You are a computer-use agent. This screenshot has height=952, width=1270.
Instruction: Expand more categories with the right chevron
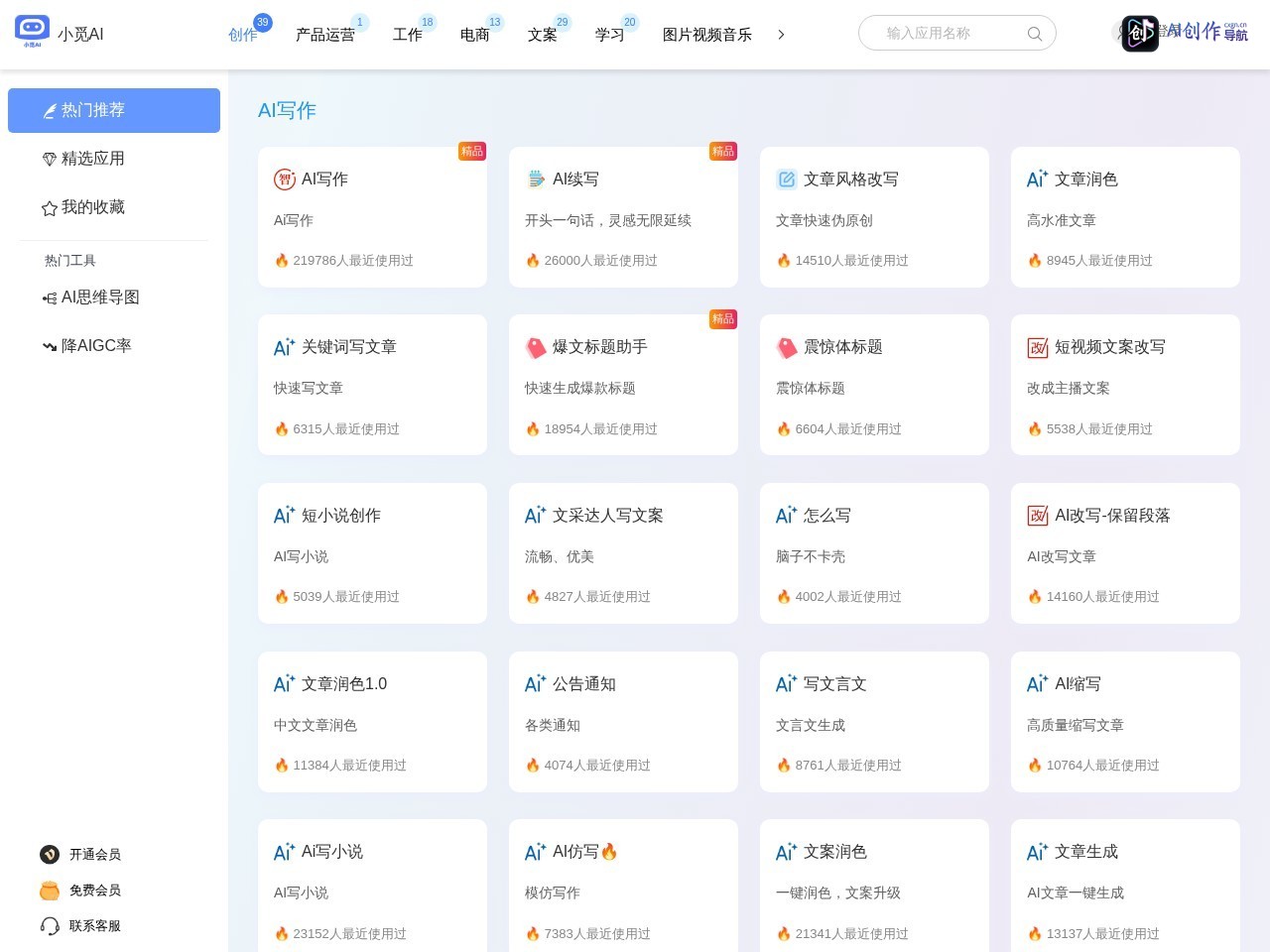pyautogui.click(x=781, y=35)
